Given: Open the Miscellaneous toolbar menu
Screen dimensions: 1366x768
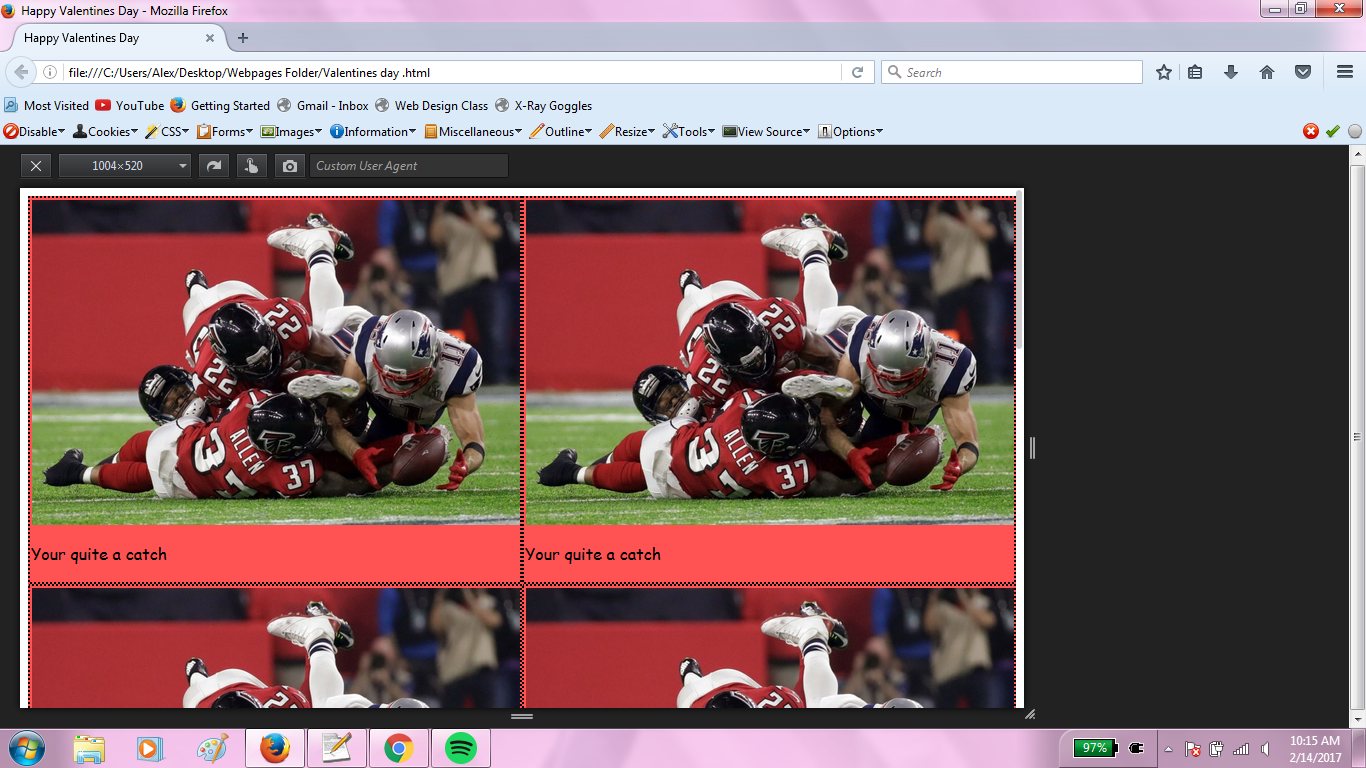Looking at the screenshot, I should (474, 131).
